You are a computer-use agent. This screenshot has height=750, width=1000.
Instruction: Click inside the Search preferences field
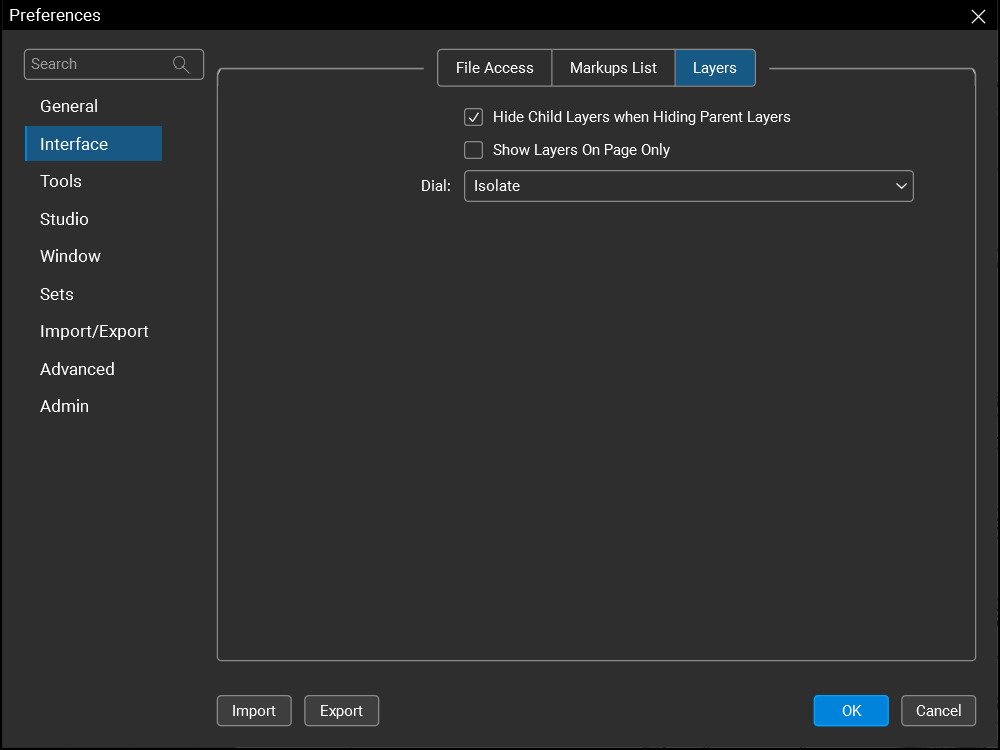point(95,64)
